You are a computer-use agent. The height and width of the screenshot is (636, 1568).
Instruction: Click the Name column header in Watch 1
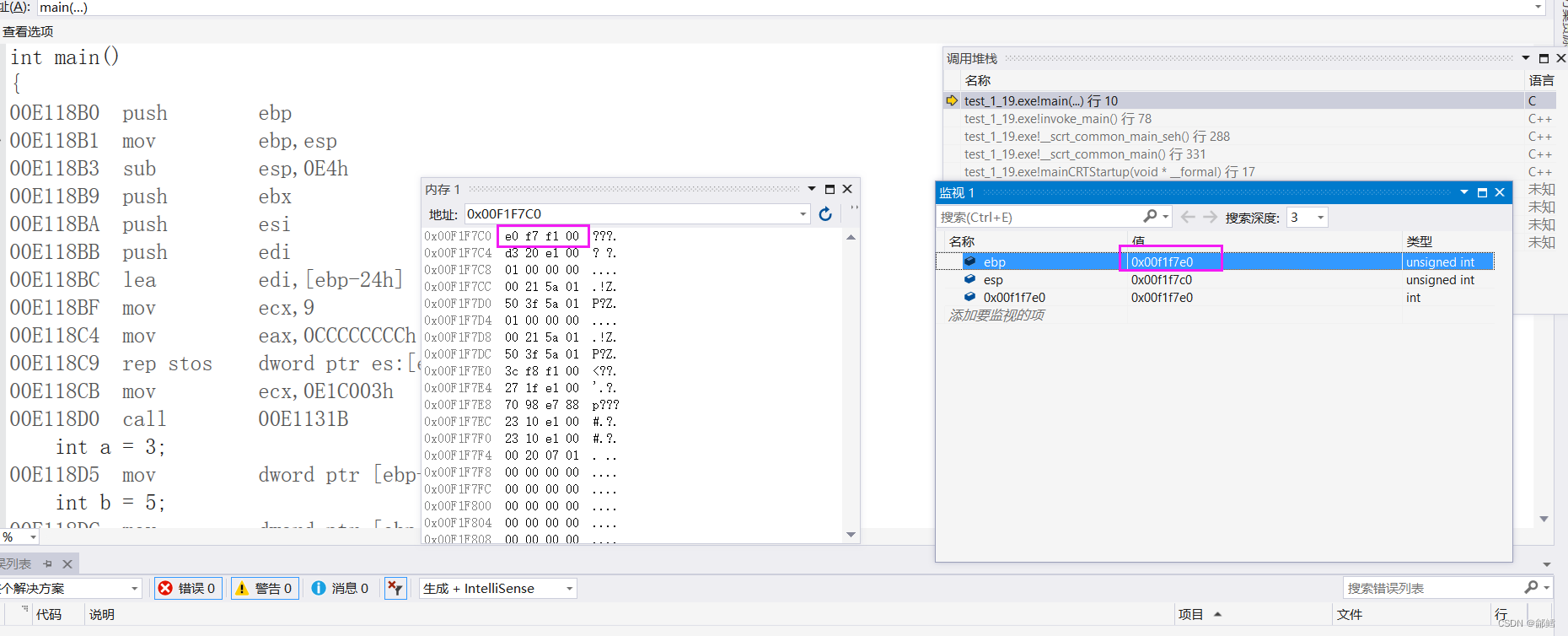962,241
